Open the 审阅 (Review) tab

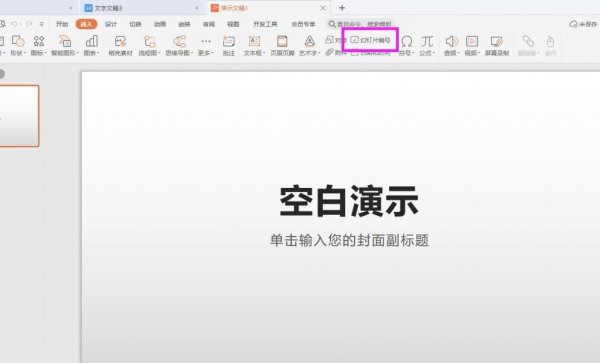[209, 24]
